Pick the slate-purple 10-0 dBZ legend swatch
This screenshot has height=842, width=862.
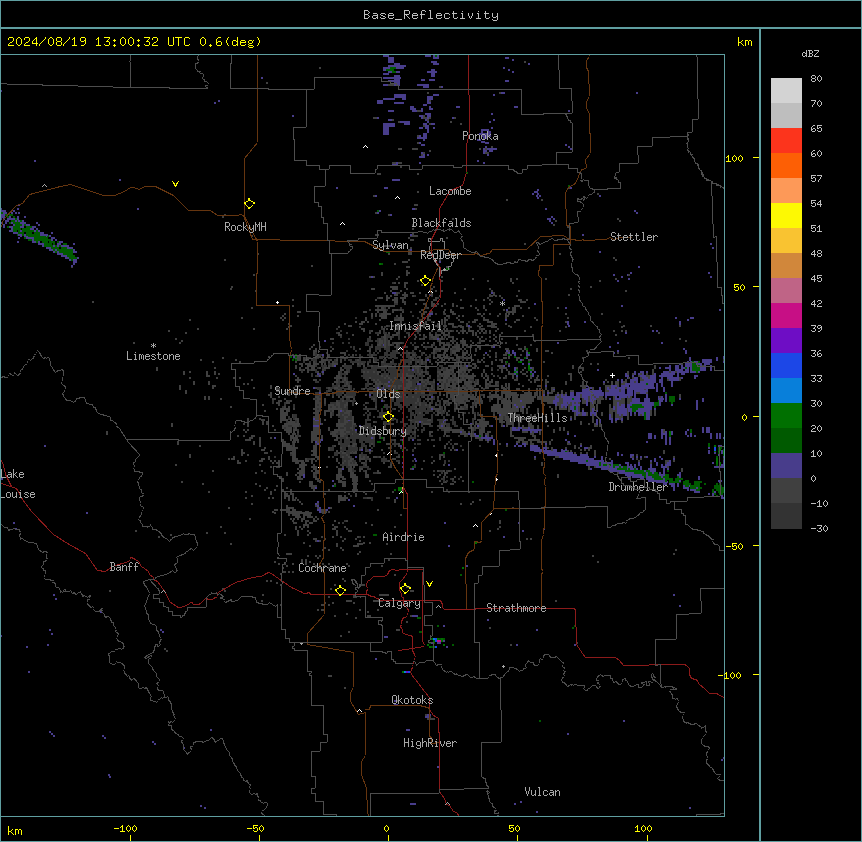pyautogui.click(x=786, y=466)
